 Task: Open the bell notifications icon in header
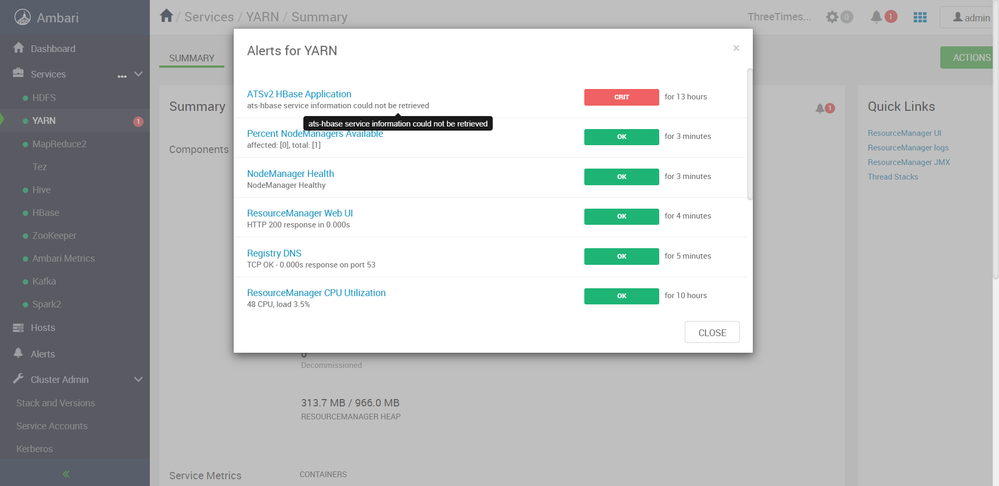[877, 17]
